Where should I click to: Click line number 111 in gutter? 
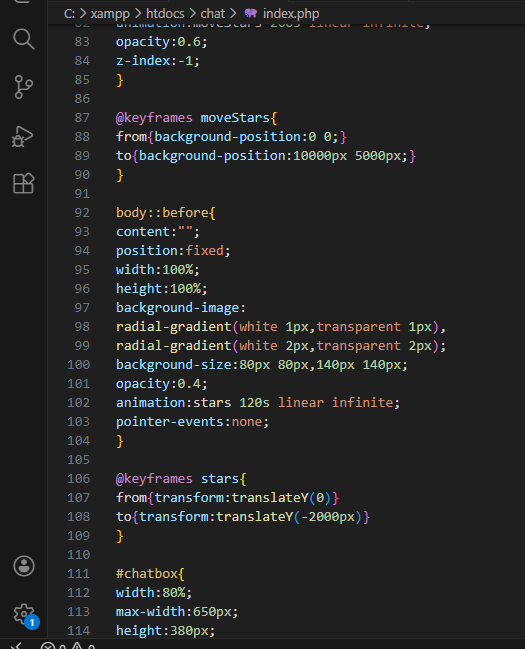point(79,574)
